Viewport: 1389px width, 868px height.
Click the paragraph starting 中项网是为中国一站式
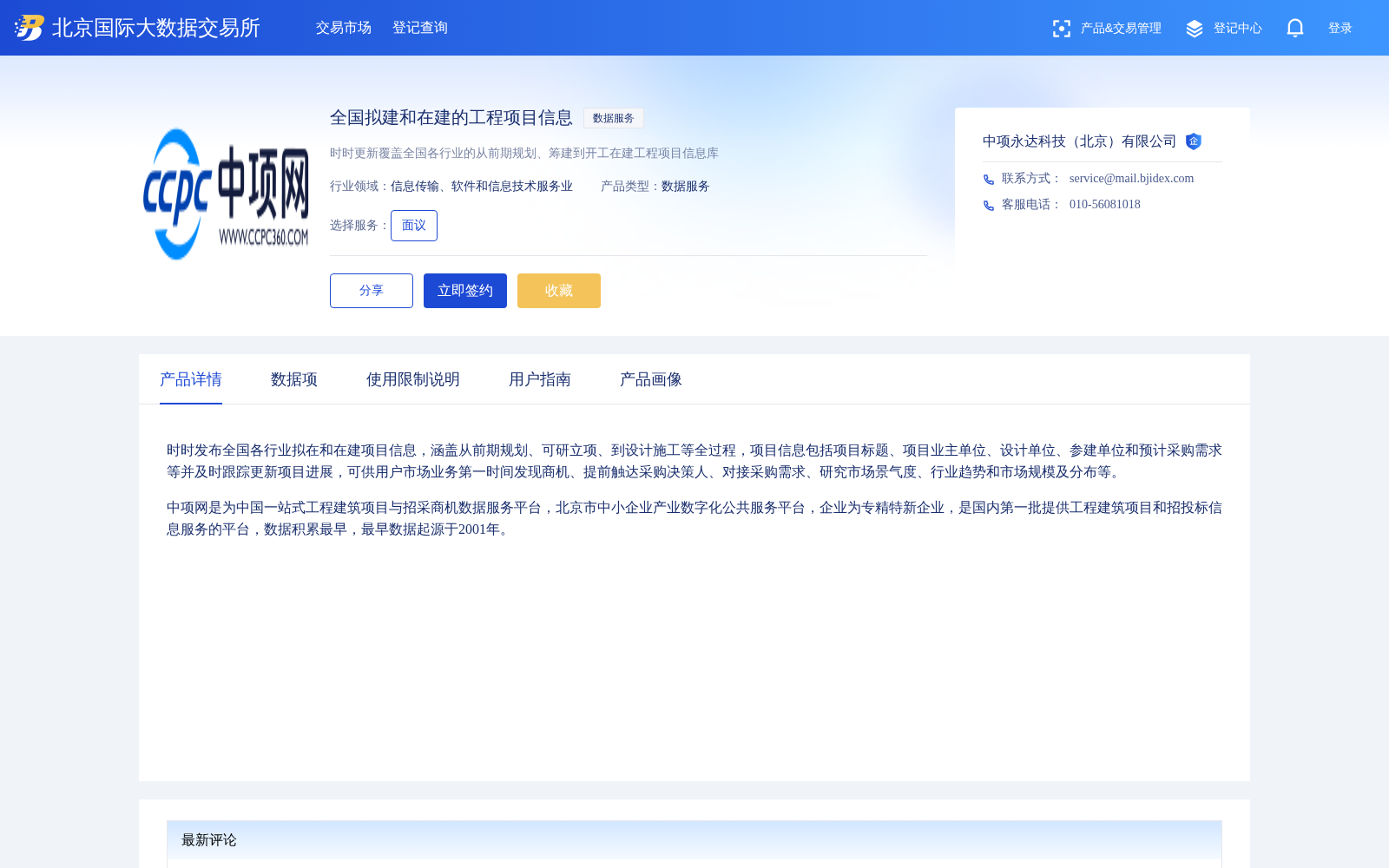coord(694,518)
